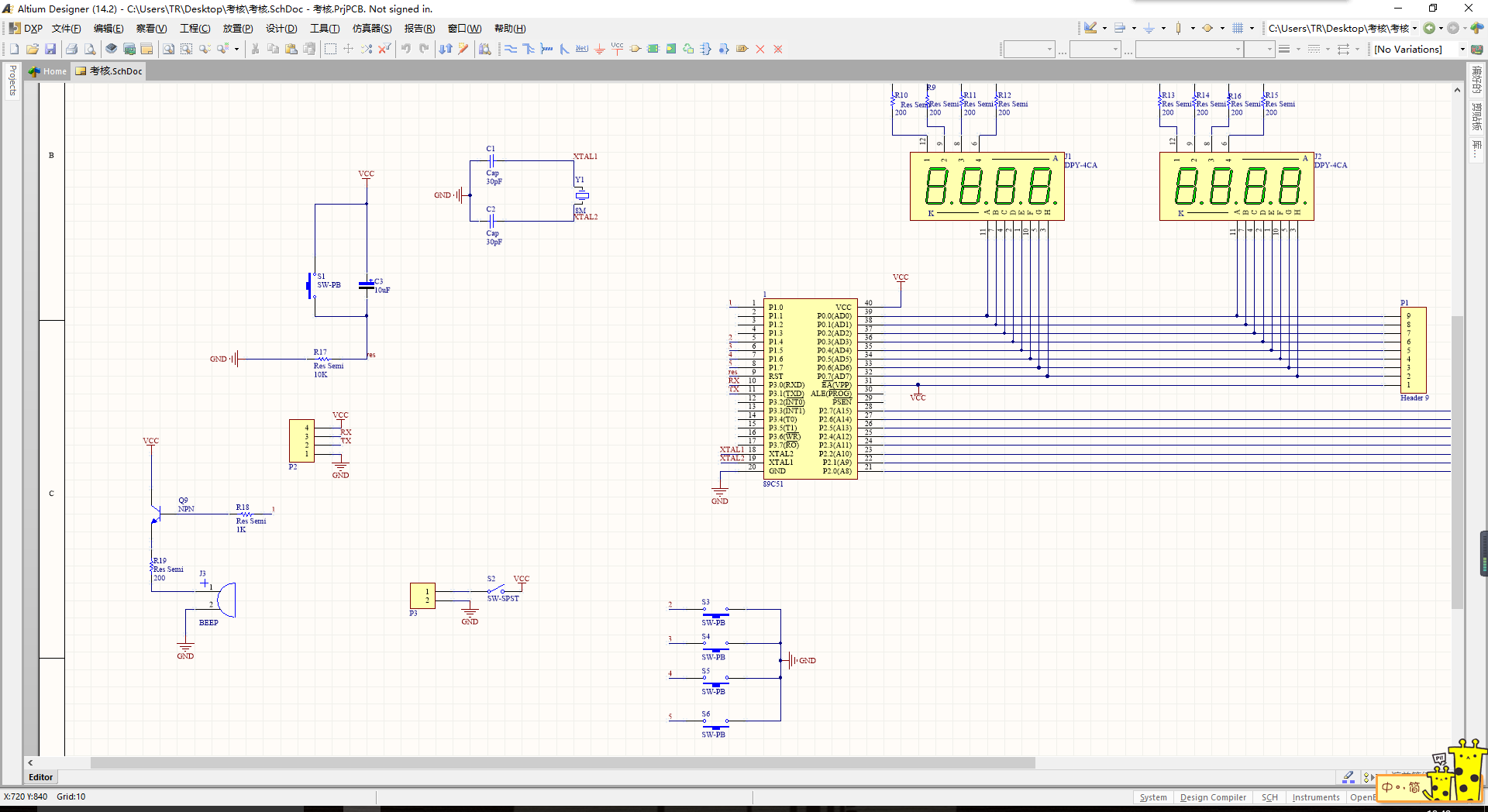The height and width of the screenshot is (812, 1488).
Task: Click the cross probe icon
Action: [x=463, y=49]
